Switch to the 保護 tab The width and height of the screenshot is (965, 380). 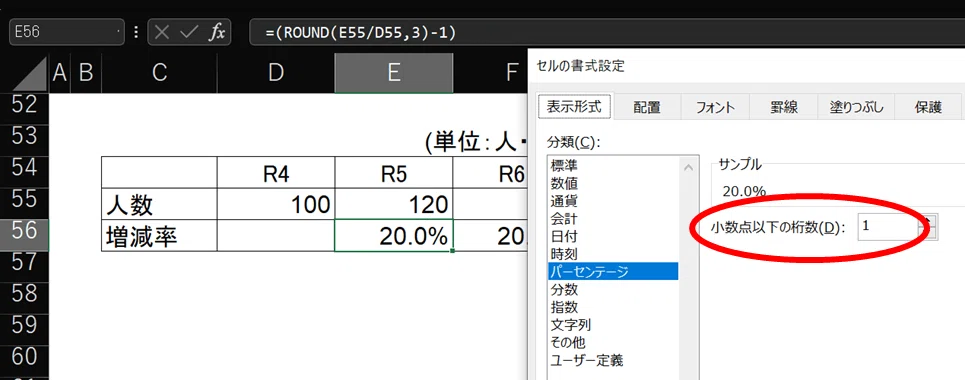point(928,107)
